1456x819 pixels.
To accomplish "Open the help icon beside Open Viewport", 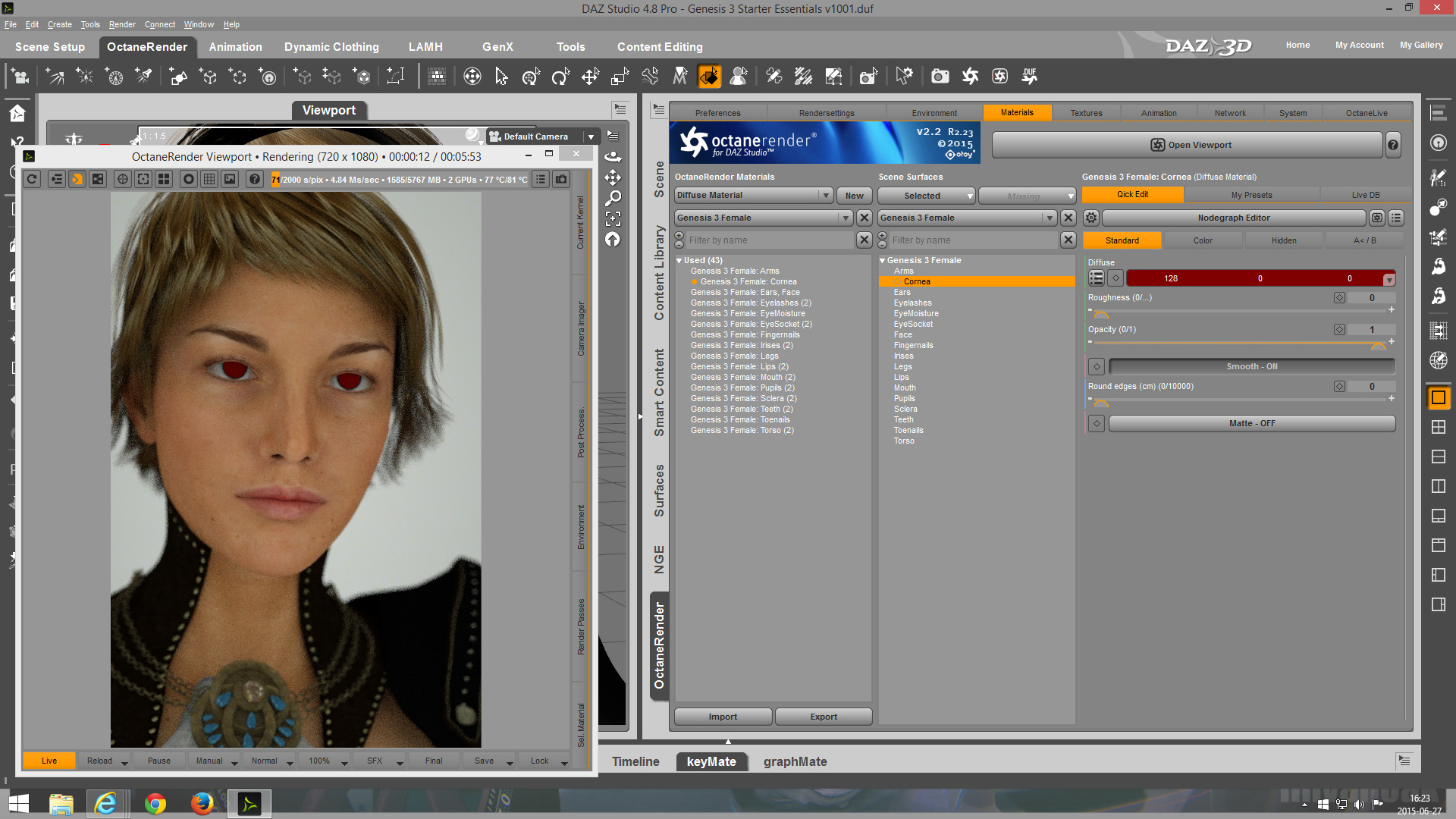I will pyautogui.click(x=1393, y=145).
